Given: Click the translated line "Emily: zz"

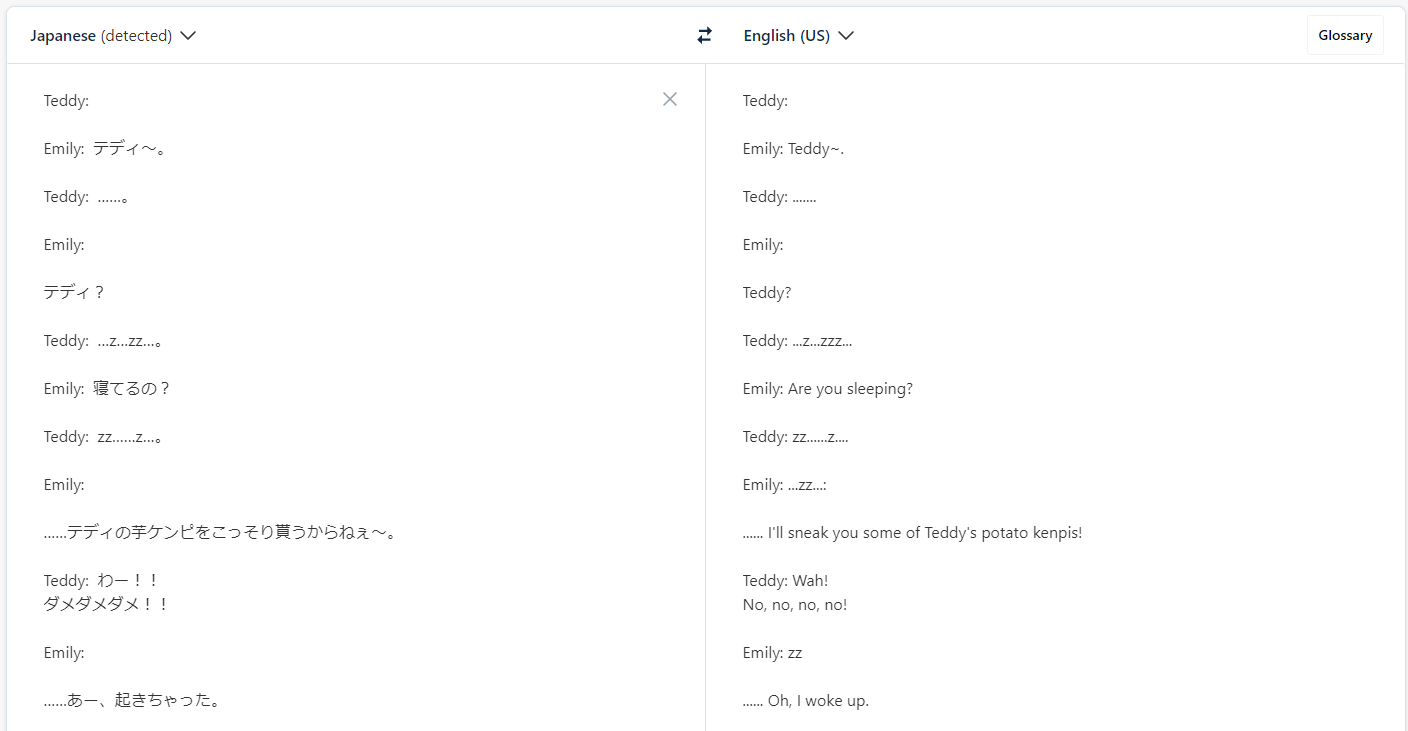Looking at the screenshot, I should [772, 653].
